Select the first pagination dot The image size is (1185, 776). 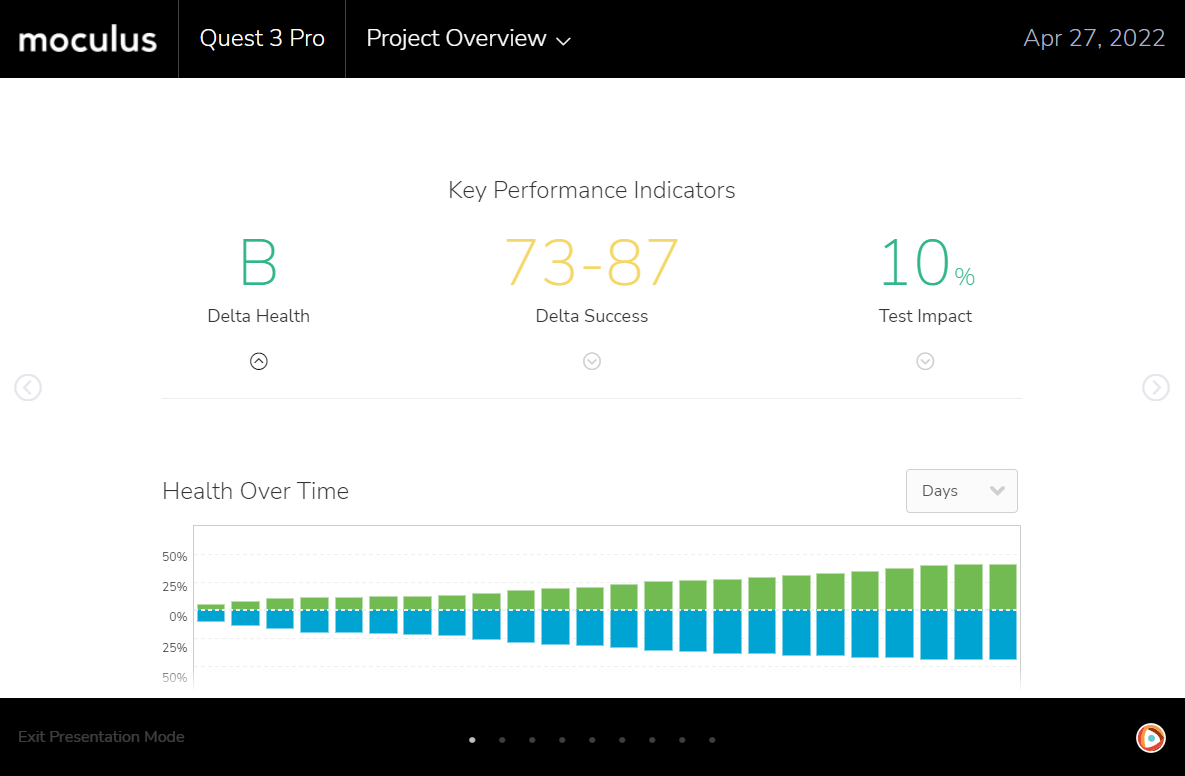472,740
